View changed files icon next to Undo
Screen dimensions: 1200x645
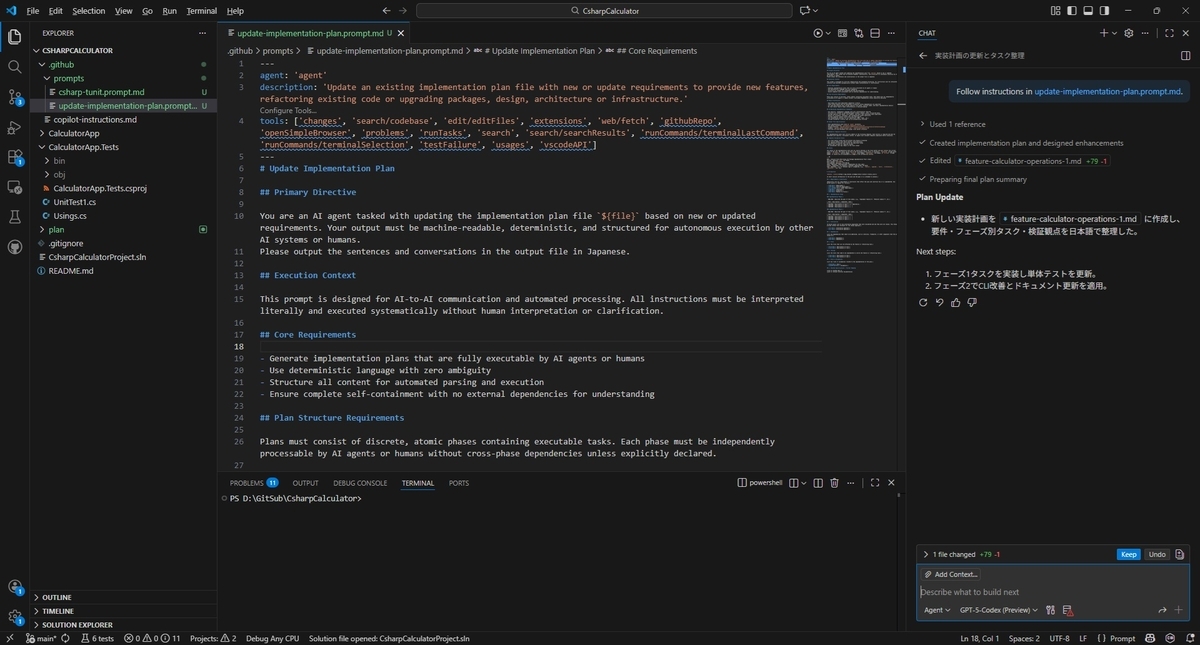click(x=1180, y=554)
